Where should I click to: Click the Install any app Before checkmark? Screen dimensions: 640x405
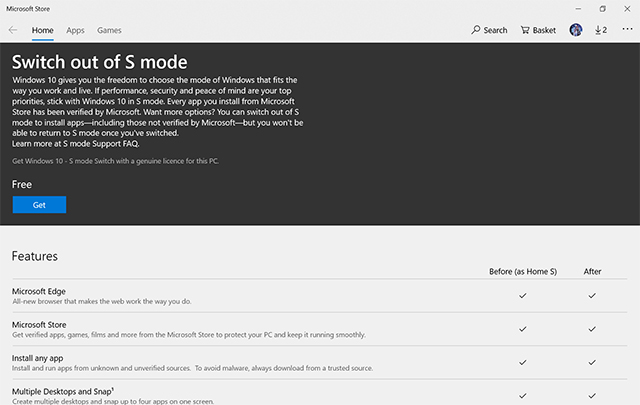(523, 362)
